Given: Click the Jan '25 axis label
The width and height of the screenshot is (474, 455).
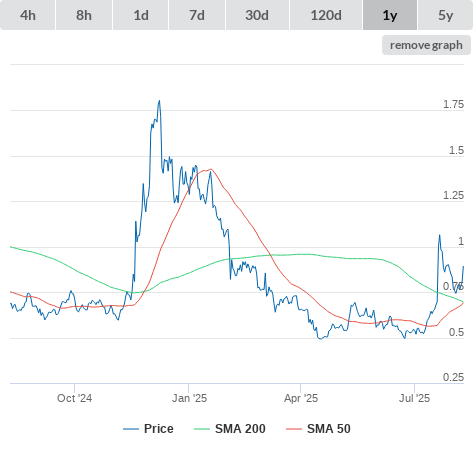Looking at the screenshot, I should coord(189,398).
